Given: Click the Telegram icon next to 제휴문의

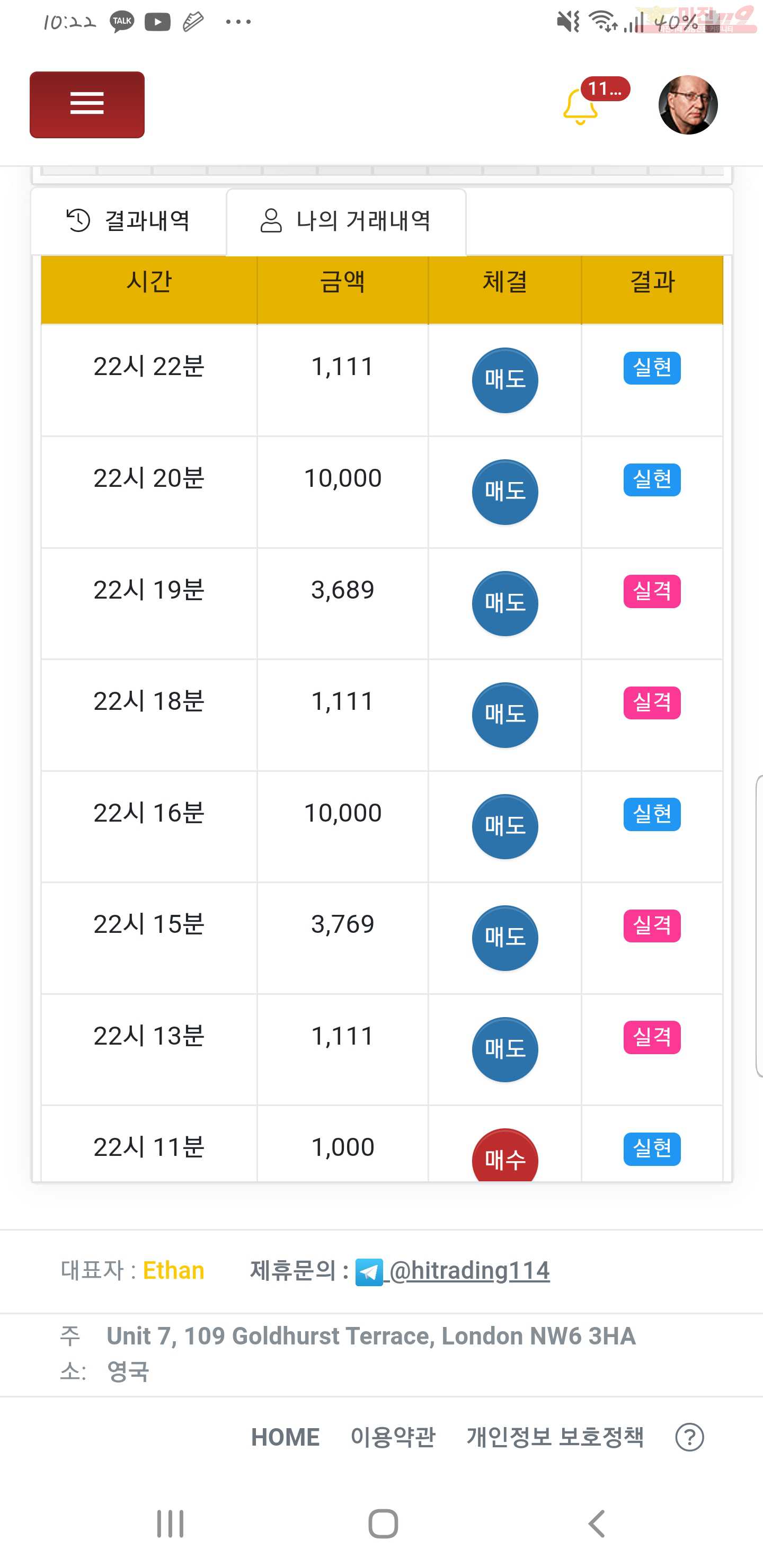Looking at the screenshot, I should coord(369,1272).
